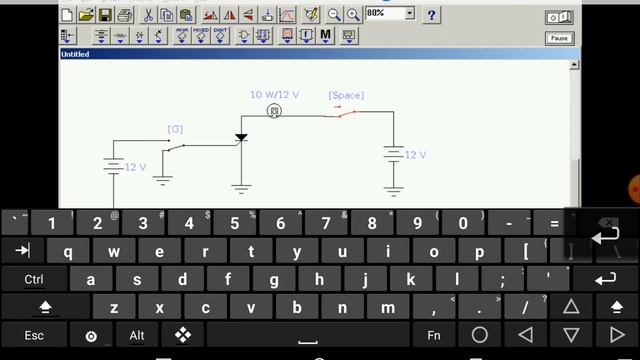Screen dimensions: 640x360
Task: Open the Analog ICs parts bin
Action: point(182,36)
